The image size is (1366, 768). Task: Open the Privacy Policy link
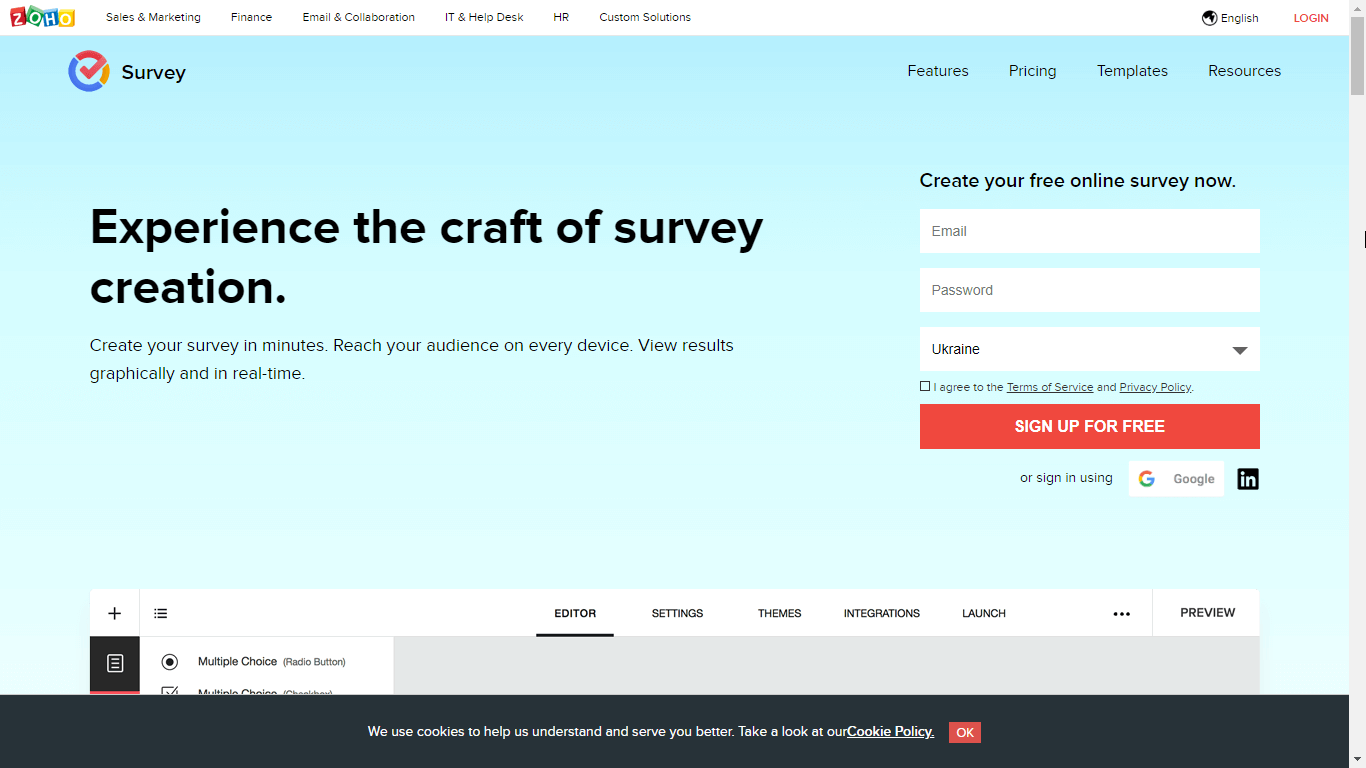[x=1155, y=387]
